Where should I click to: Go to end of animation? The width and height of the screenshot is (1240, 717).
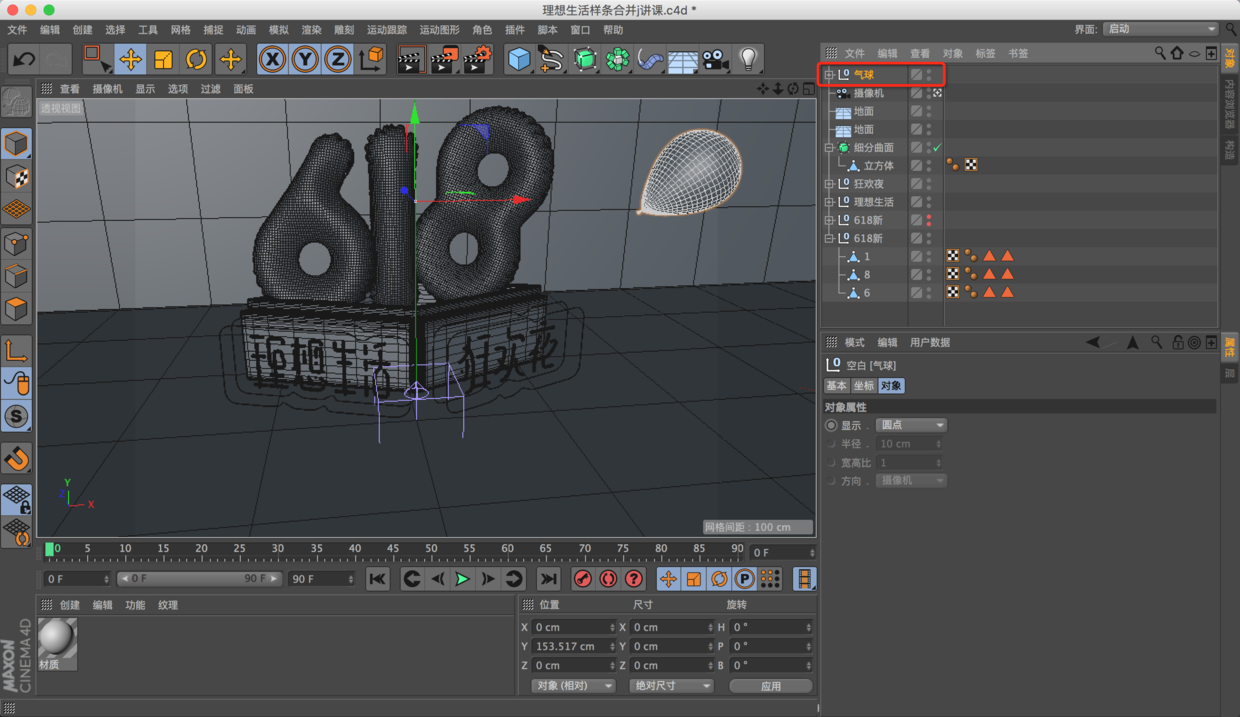(x=548, y=579)
